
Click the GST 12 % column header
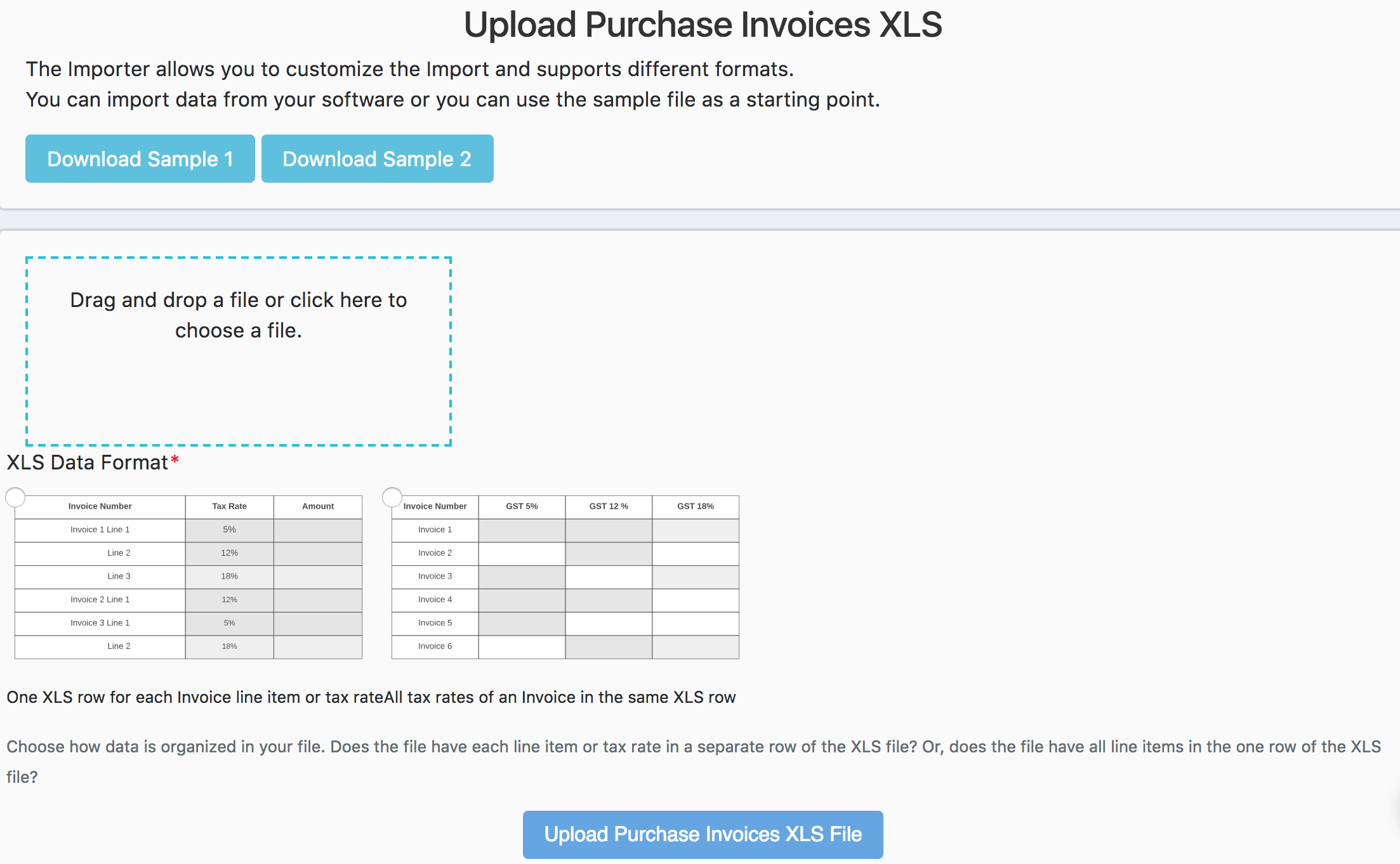608,506
